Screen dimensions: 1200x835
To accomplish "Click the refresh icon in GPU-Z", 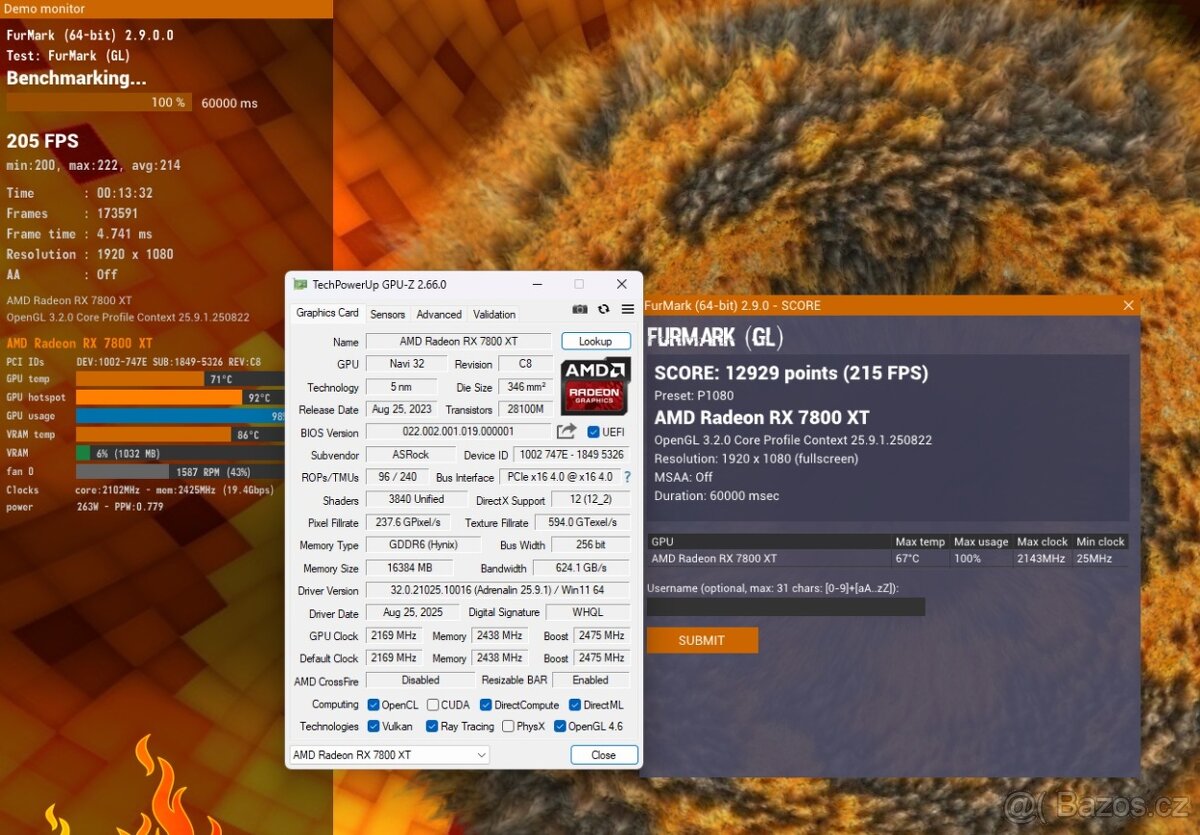I will tap(603, 310).
